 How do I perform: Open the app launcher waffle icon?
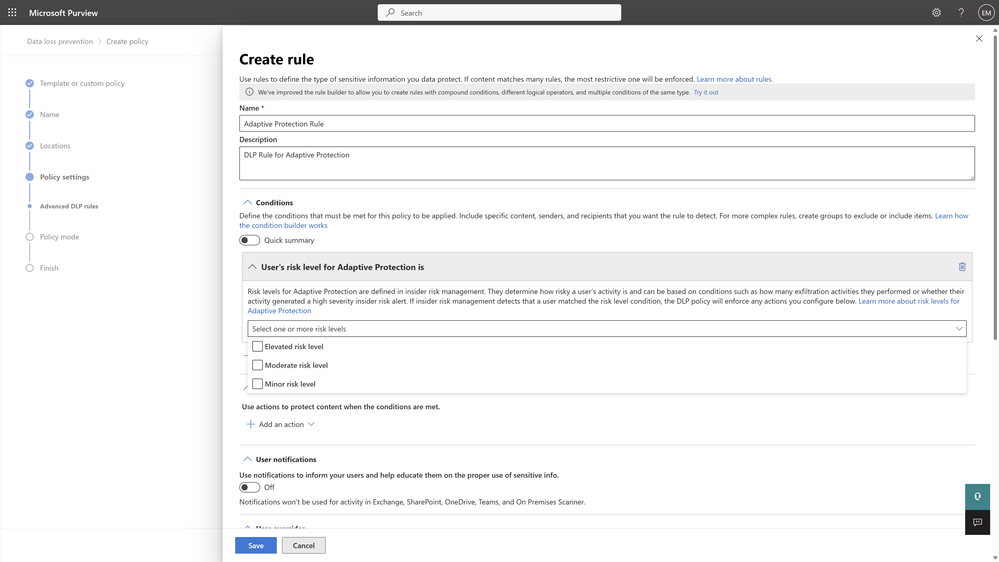click(12, 13)
